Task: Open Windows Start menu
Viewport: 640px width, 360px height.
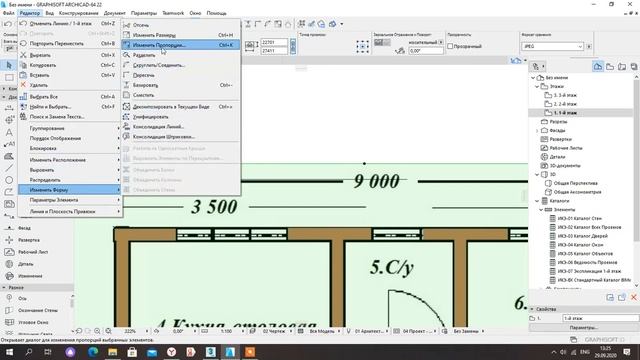Action: click(9, 352)
